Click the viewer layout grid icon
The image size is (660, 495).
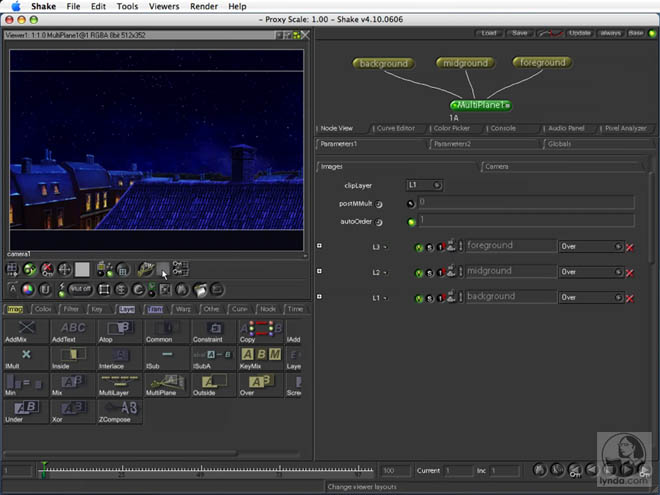(x=12, y=269)
